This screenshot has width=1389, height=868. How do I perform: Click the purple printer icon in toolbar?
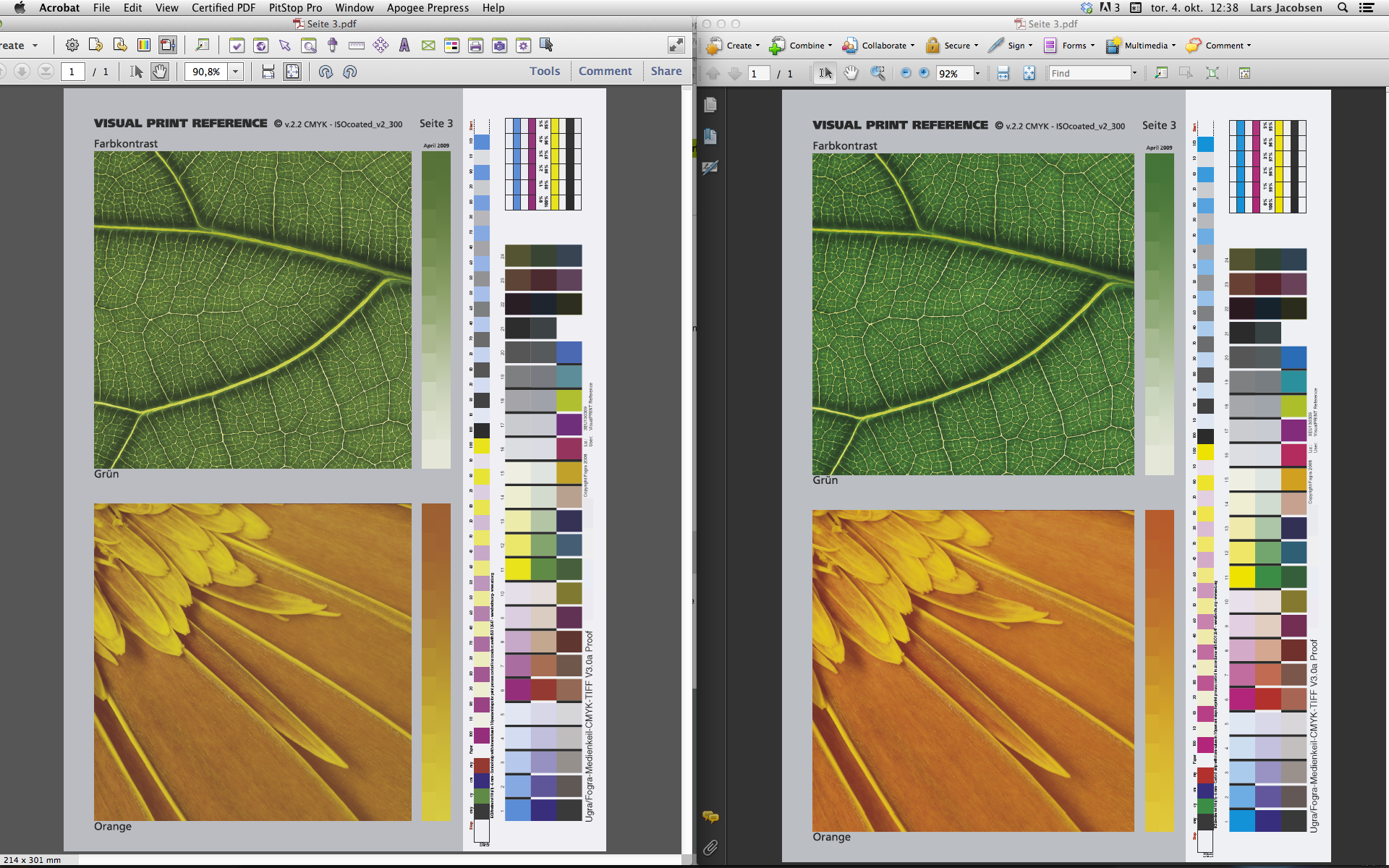[476, 46]
